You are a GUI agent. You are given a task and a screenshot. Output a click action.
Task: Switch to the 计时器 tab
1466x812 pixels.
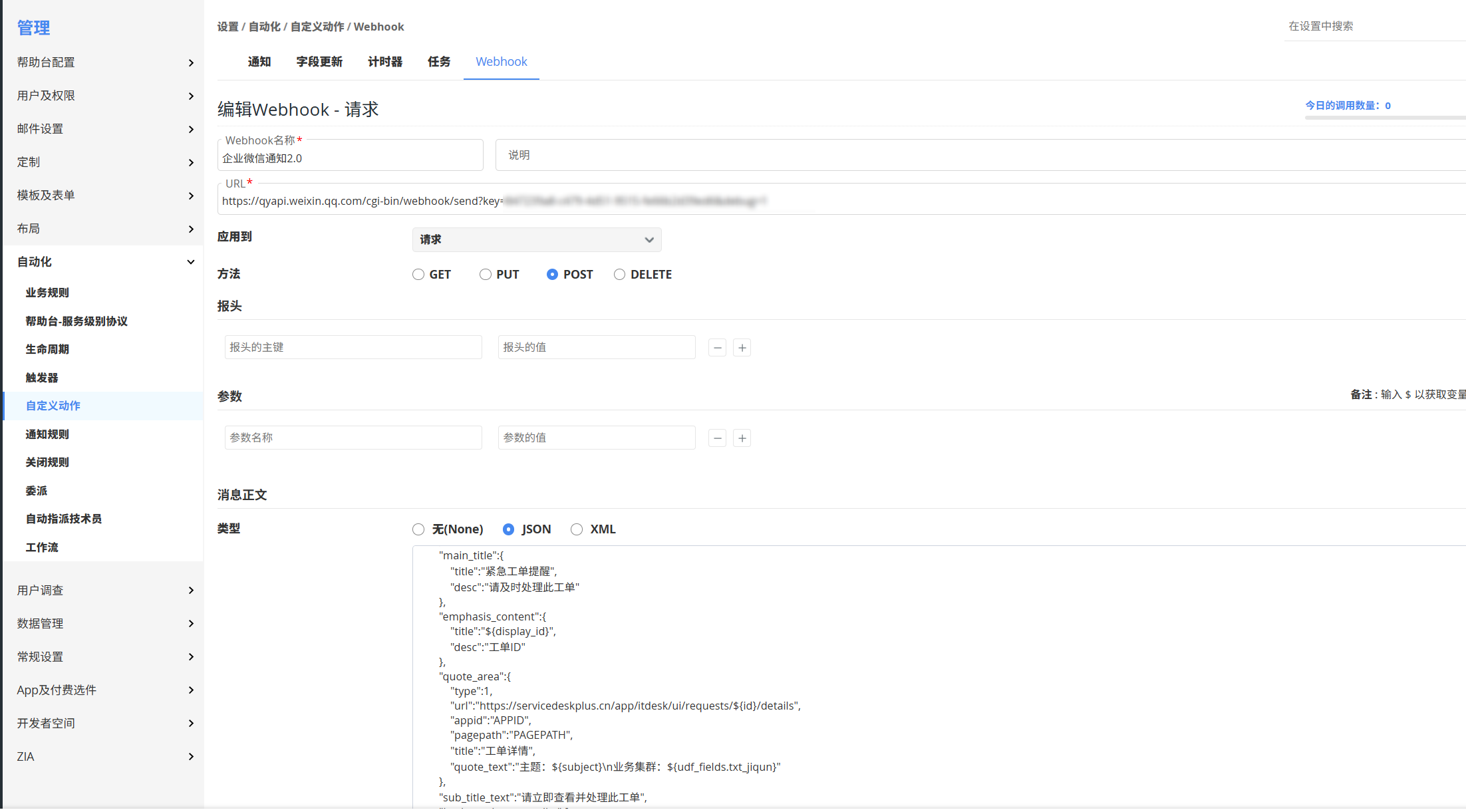click(385, 62)
